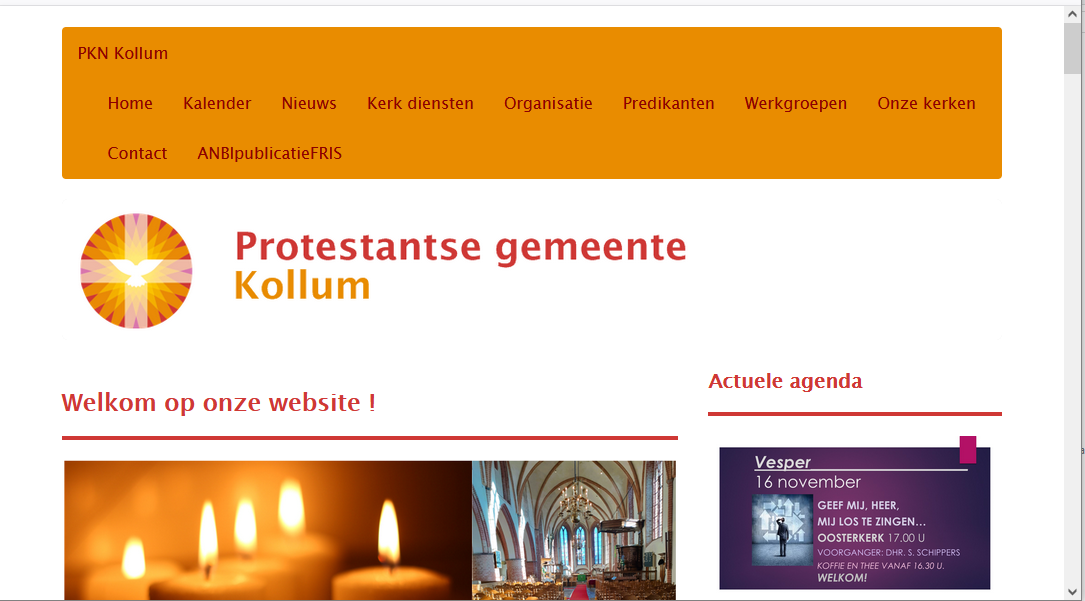Click the church interior photo
Screen dimensions: 1085x601
click(x=574, y=530)
